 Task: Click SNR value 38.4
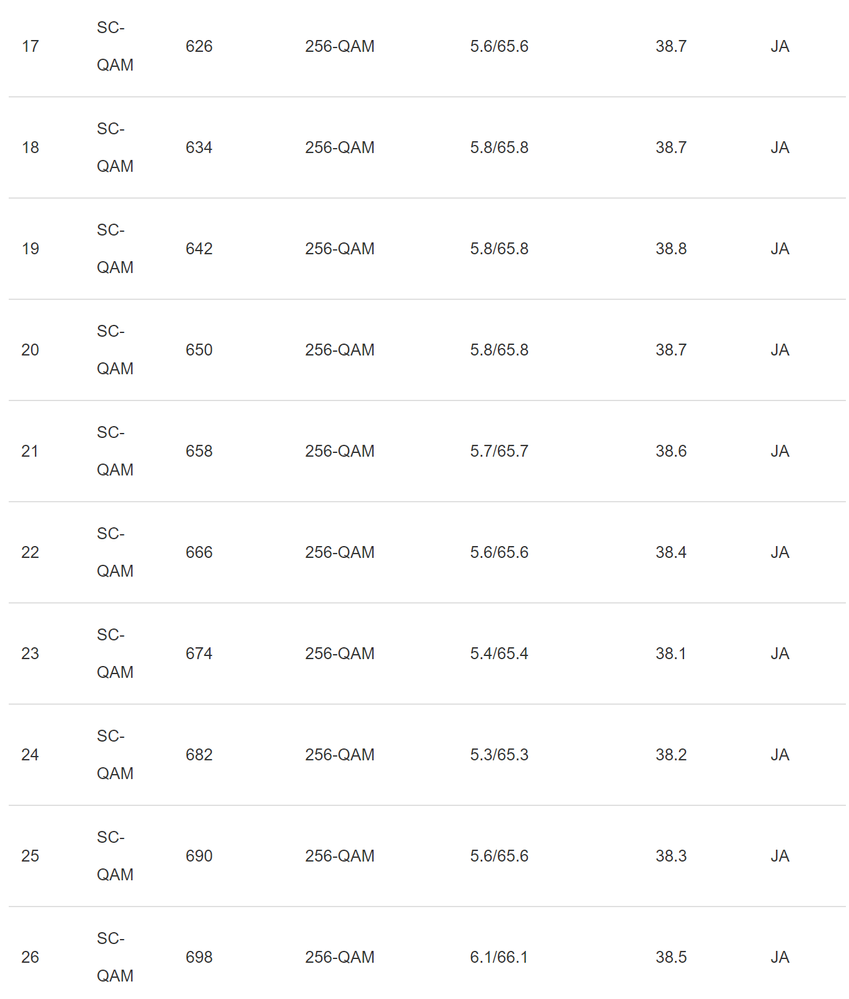[x=671, y=552]
